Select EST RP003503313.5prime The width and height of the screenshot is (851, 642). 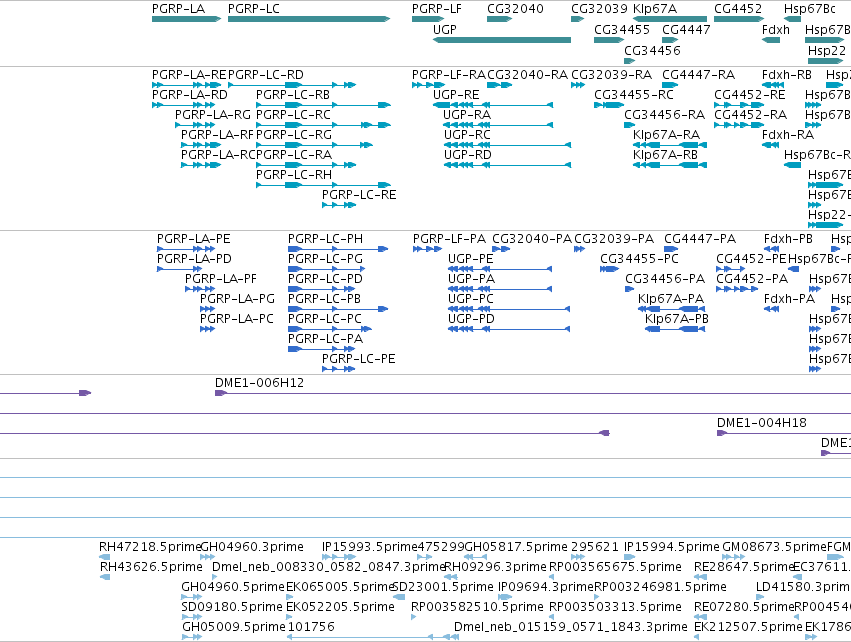point(615,606)
